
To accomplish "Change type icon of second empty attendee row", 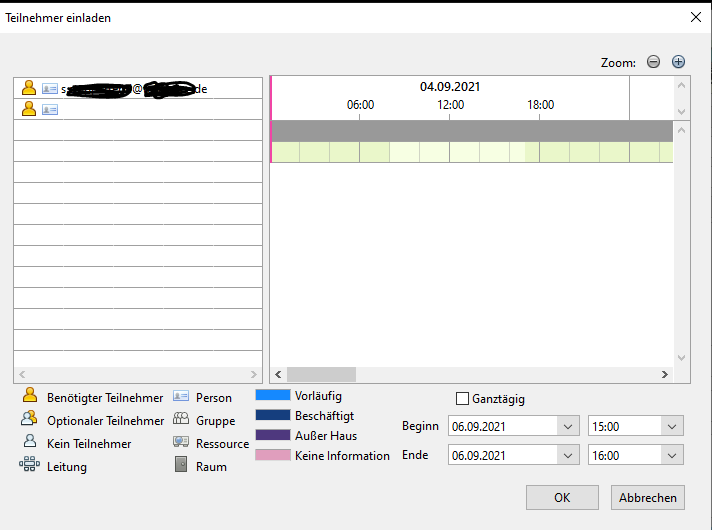I will 50,109.
